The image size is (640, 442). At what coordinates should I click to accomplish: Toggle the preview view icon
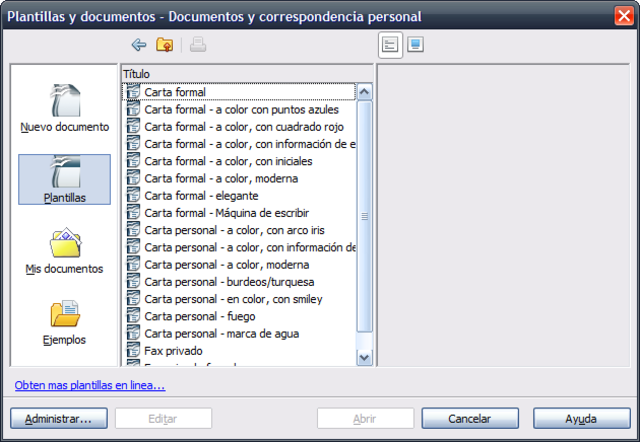pos(416,44)
